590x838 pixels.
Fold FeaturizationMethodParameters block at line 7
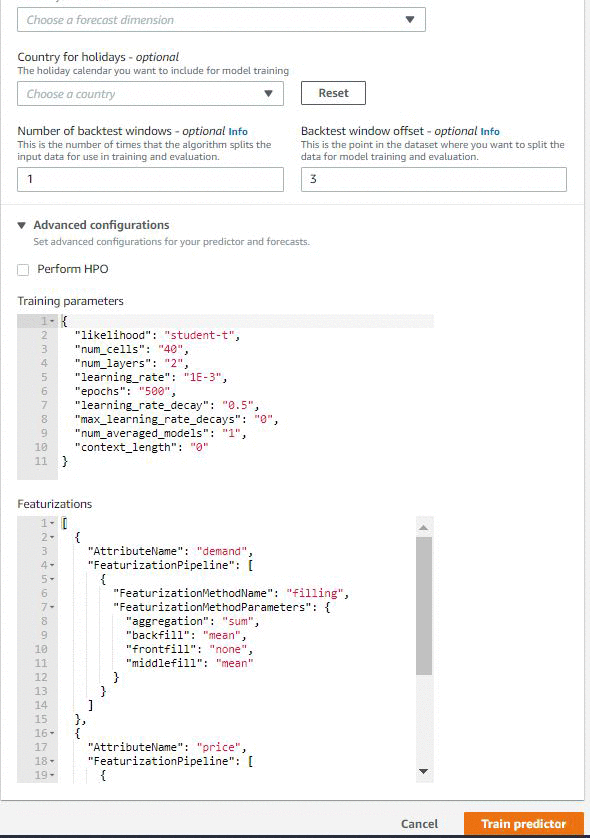point(52,607)
